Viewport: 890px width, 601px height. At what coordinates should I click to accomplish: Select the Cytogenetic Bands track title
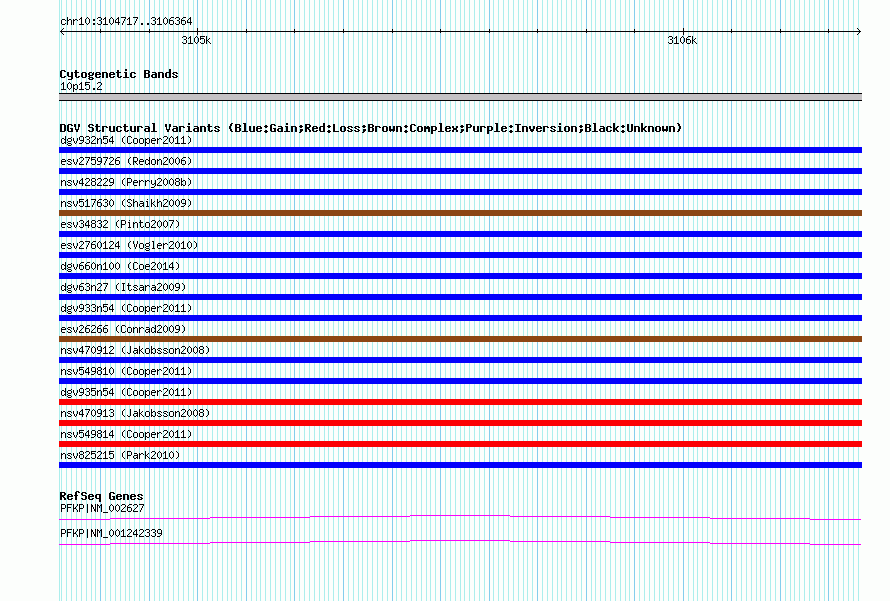(x=119, y=74)
